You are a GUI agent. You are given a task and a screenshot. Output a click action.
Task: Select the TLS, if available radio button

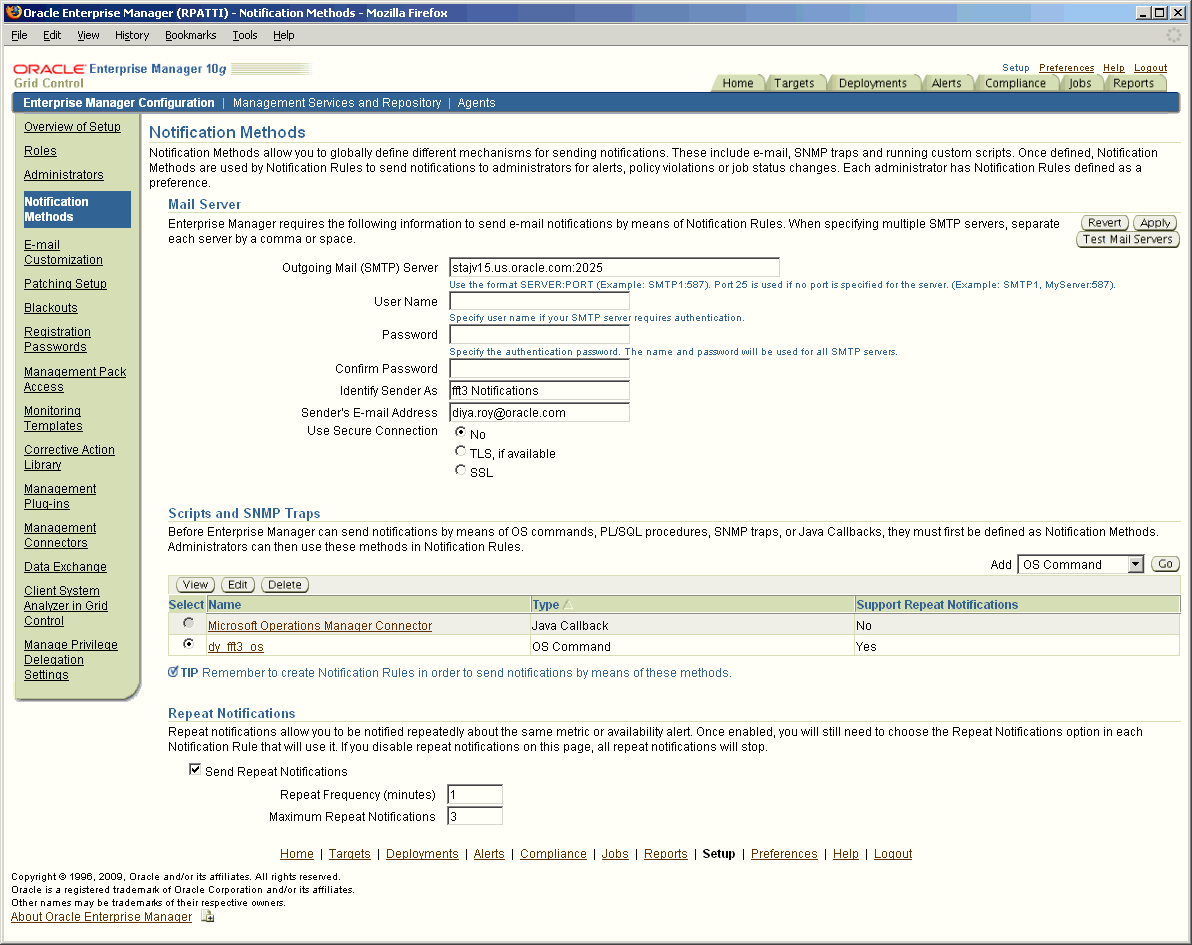tap(460, 452)
